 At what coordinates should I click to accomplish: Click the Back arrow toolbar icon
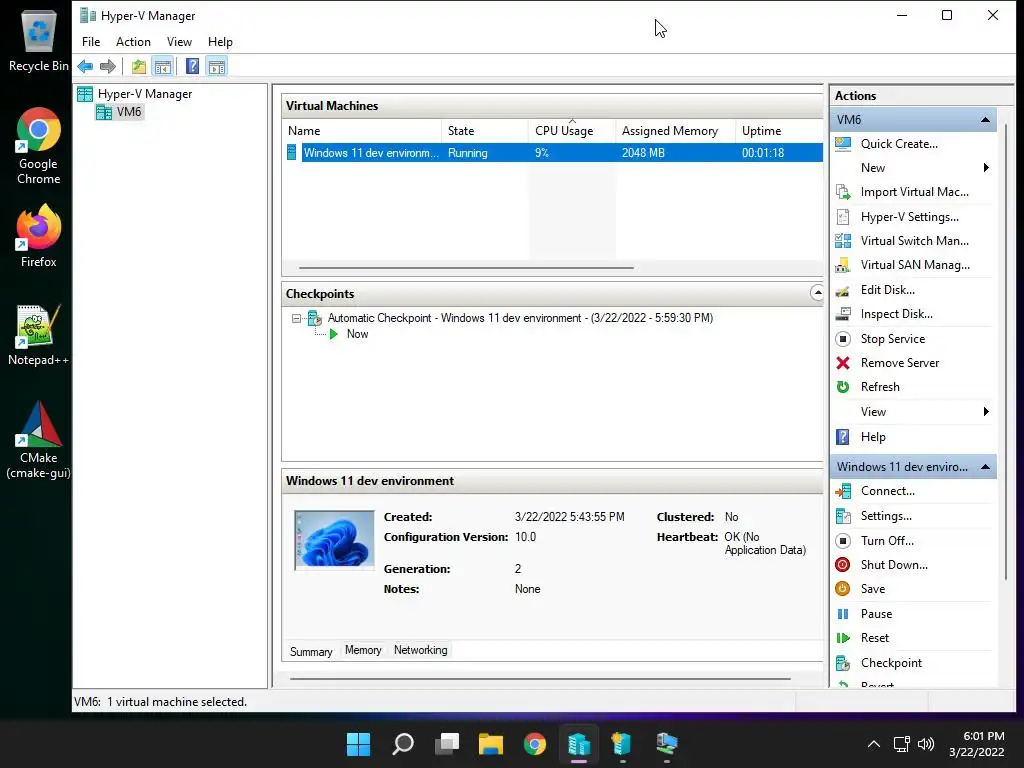(x=85, y=66)
